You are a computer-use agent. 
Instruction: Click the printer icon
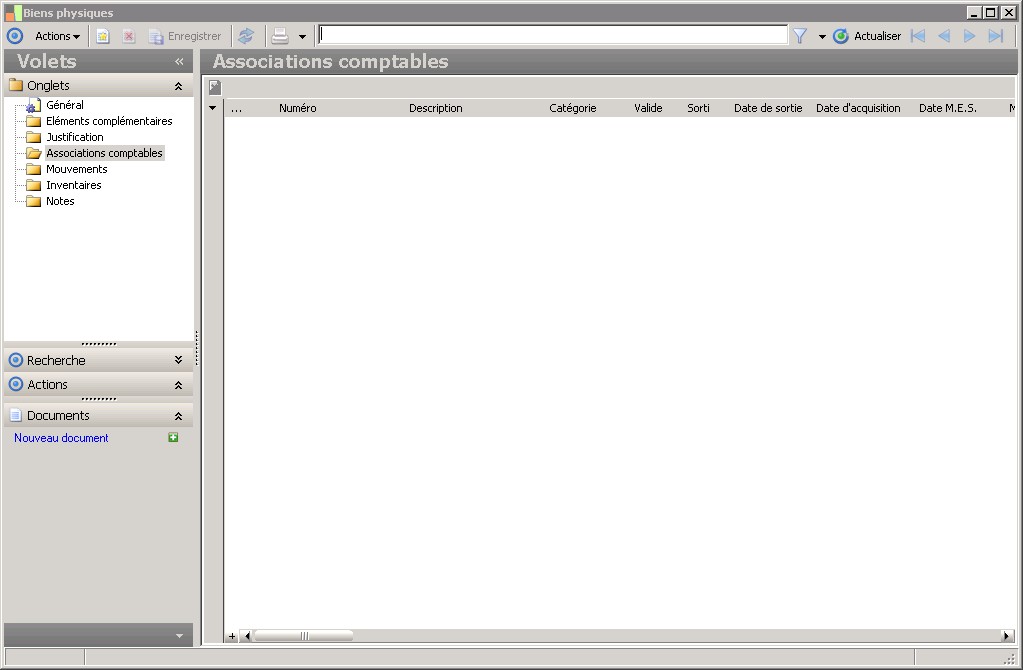click(280, 36)
